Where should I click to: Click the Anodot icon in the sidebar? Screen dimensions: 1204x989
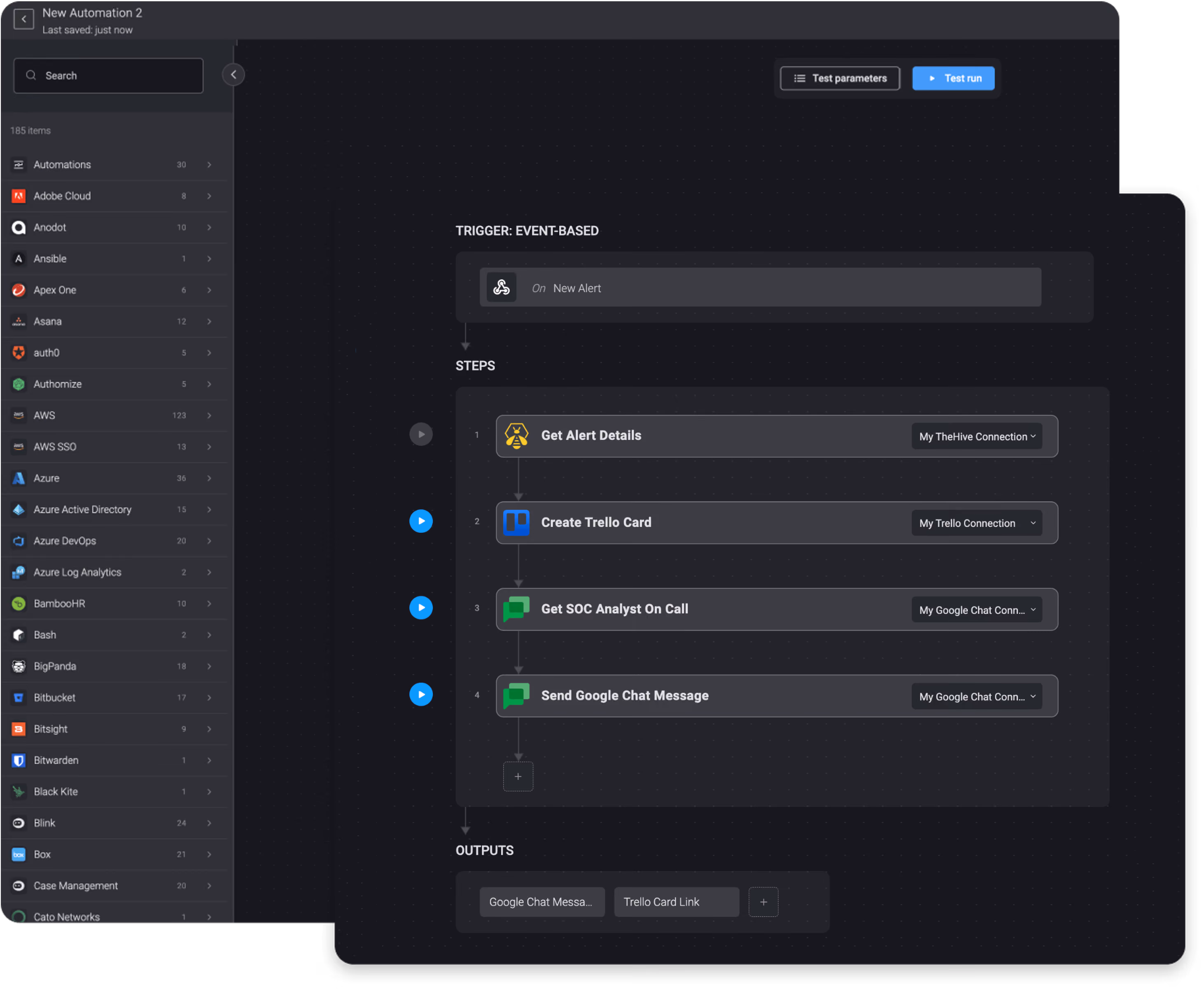click(19, 227)
